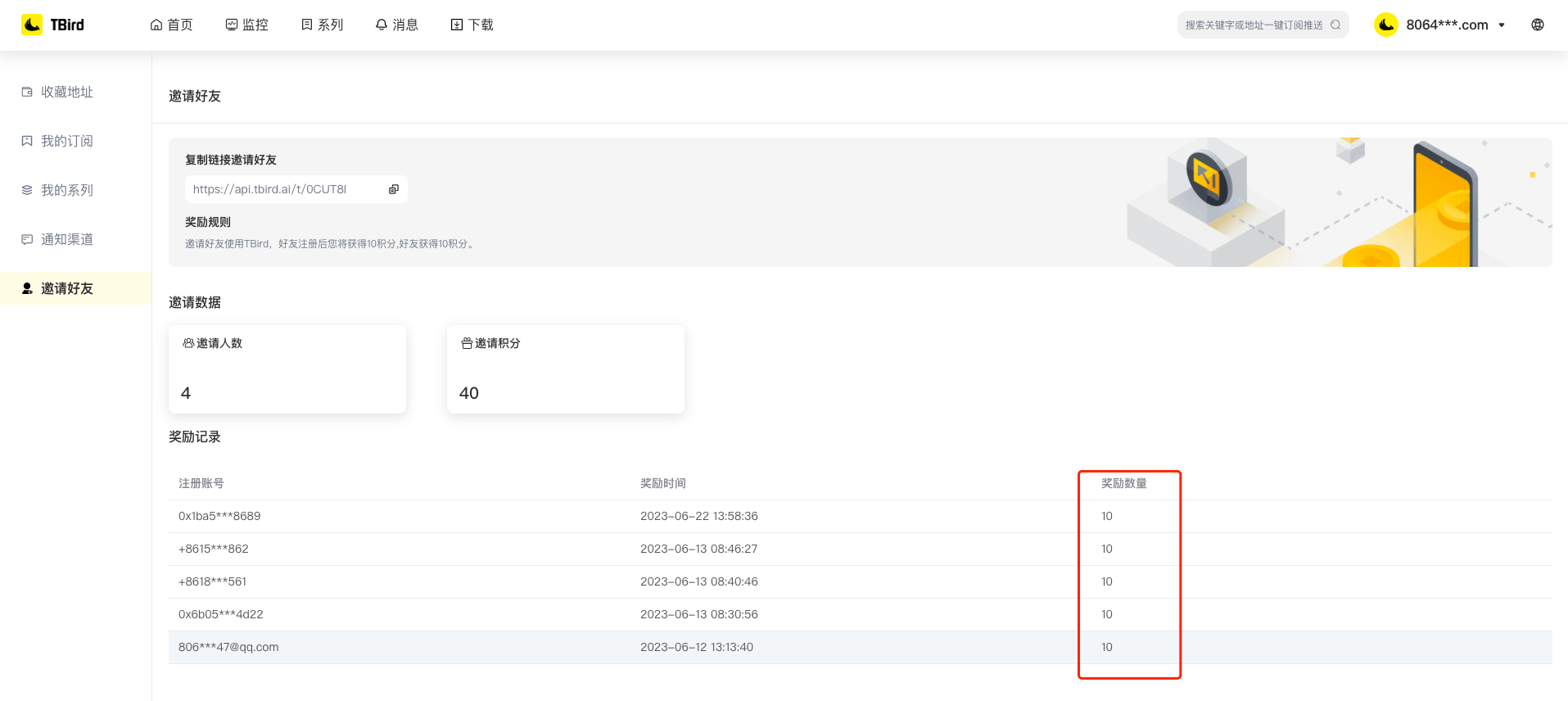Click the yellow user avatar icon
The width and height of the screenshot is (1568, 701).
point(1385,25)
